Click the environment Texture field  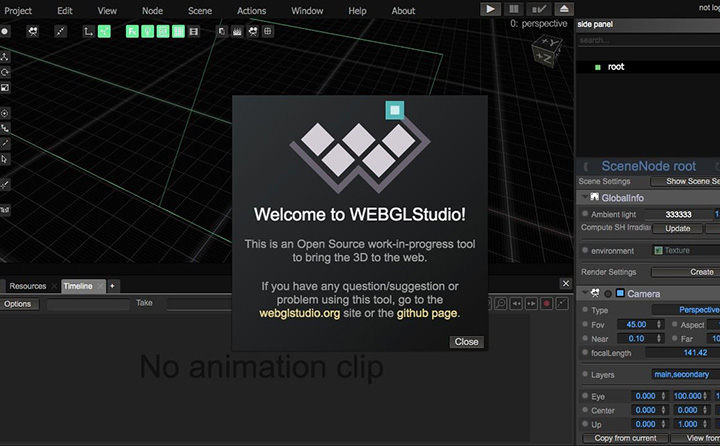(686, 250)
